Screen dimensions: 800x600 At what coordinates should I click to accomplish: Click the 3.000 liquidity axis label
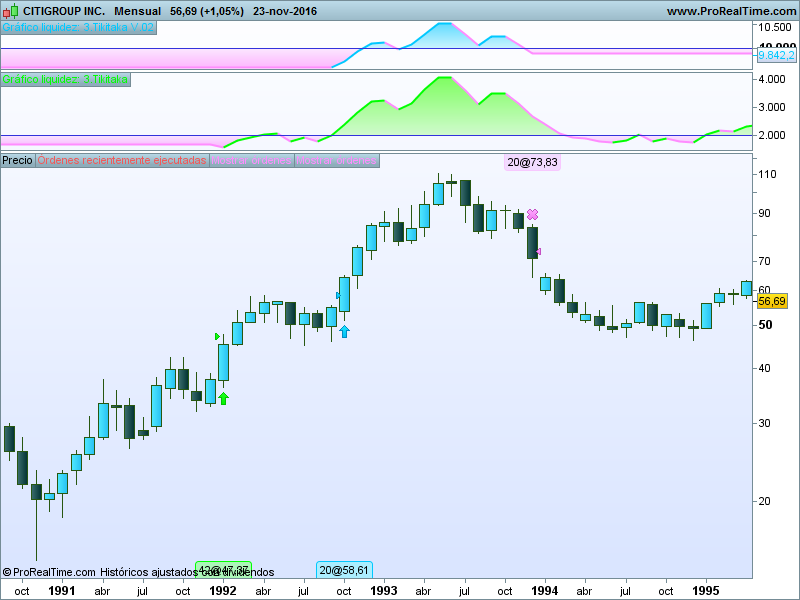(x=772, y=108)
